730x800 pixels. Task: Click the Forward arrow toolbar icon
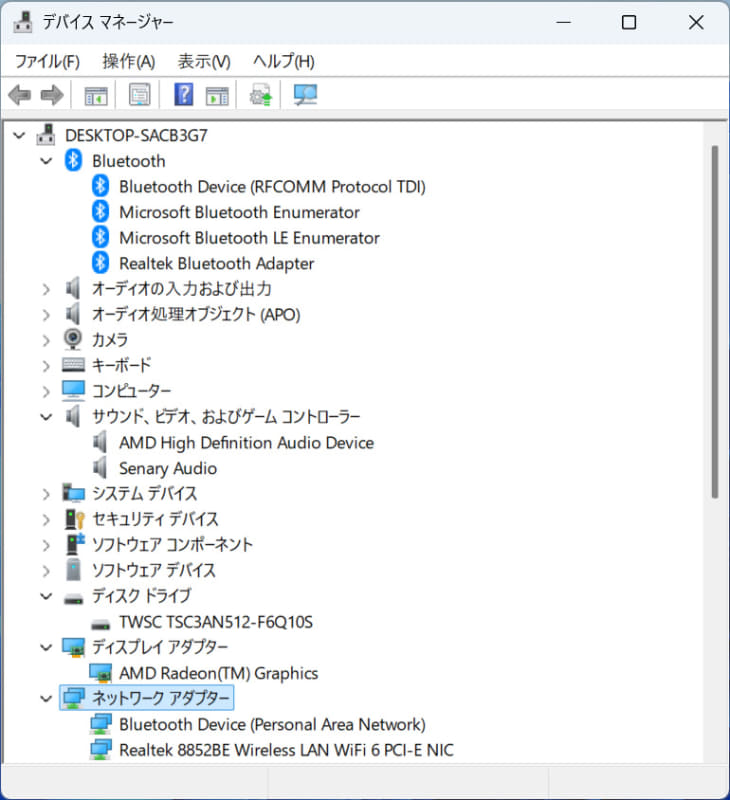tap(52, 95)
